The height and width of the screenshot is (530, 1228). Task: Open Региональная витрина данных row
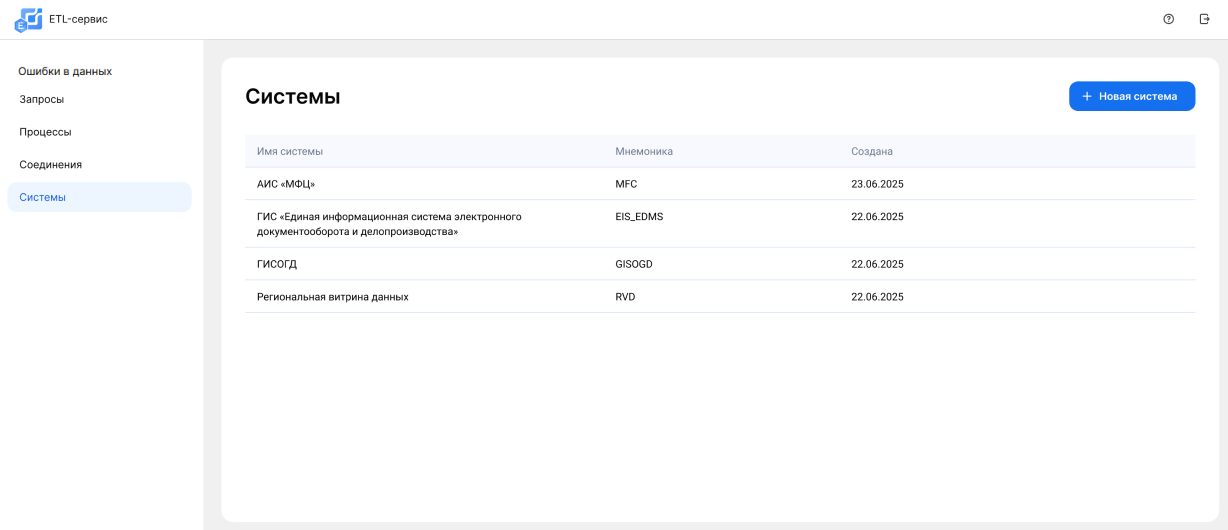point(333,297)
